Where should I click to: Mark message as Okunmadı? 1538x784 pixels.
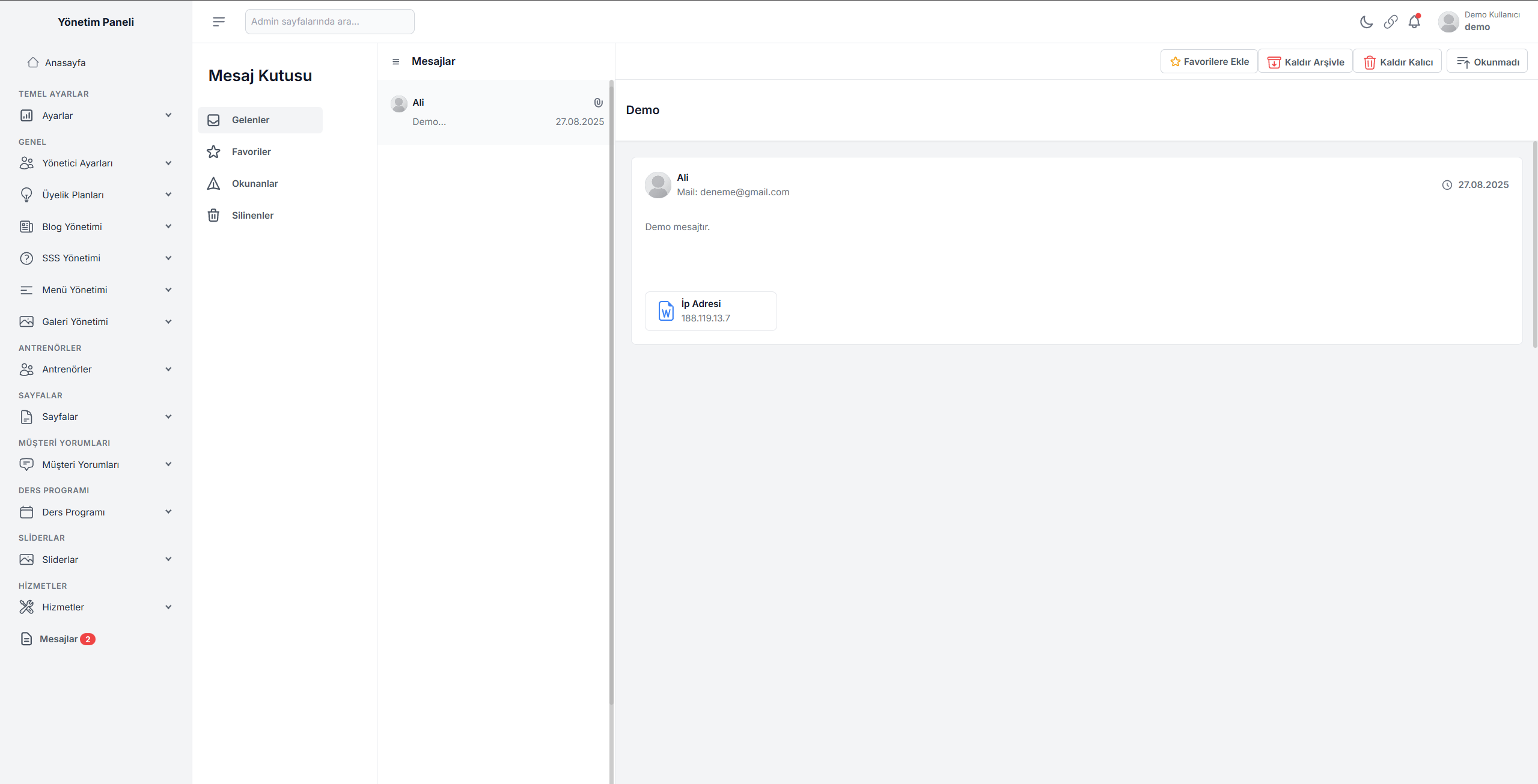[x=1487, y=62]
